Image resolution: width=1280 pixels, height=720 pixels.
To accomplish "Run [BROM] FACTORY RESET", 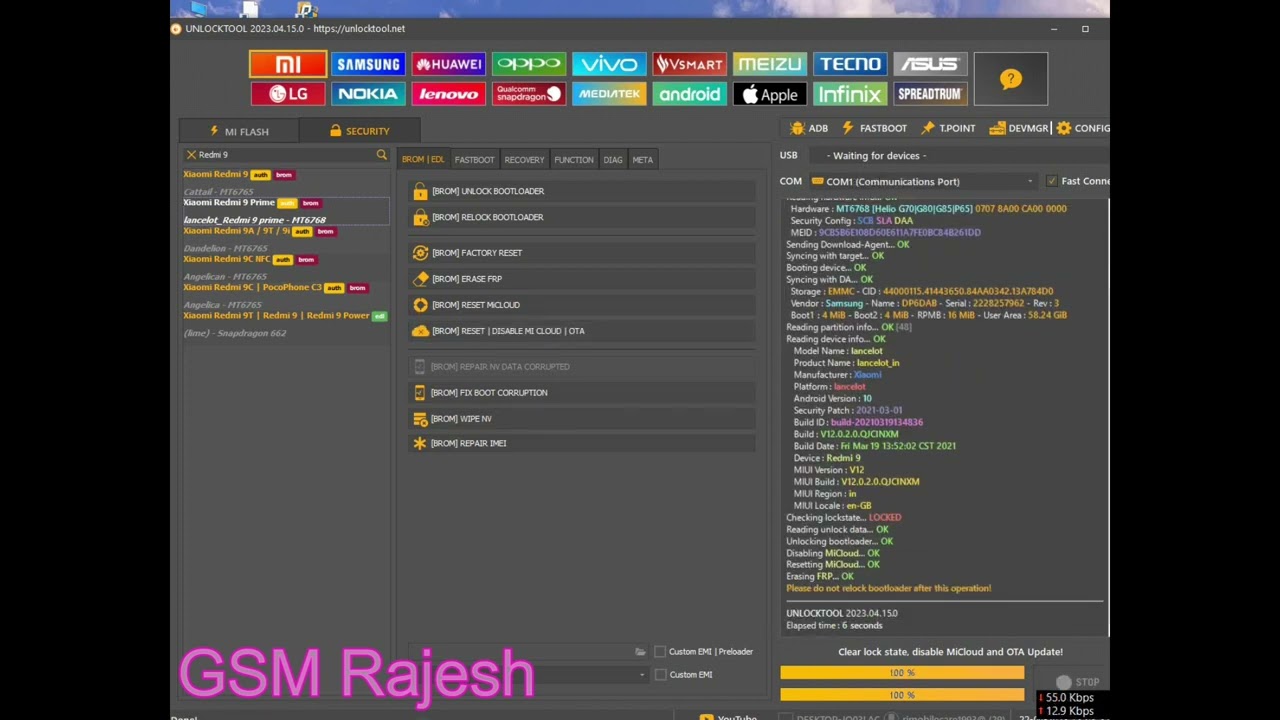I will (583, 253).
